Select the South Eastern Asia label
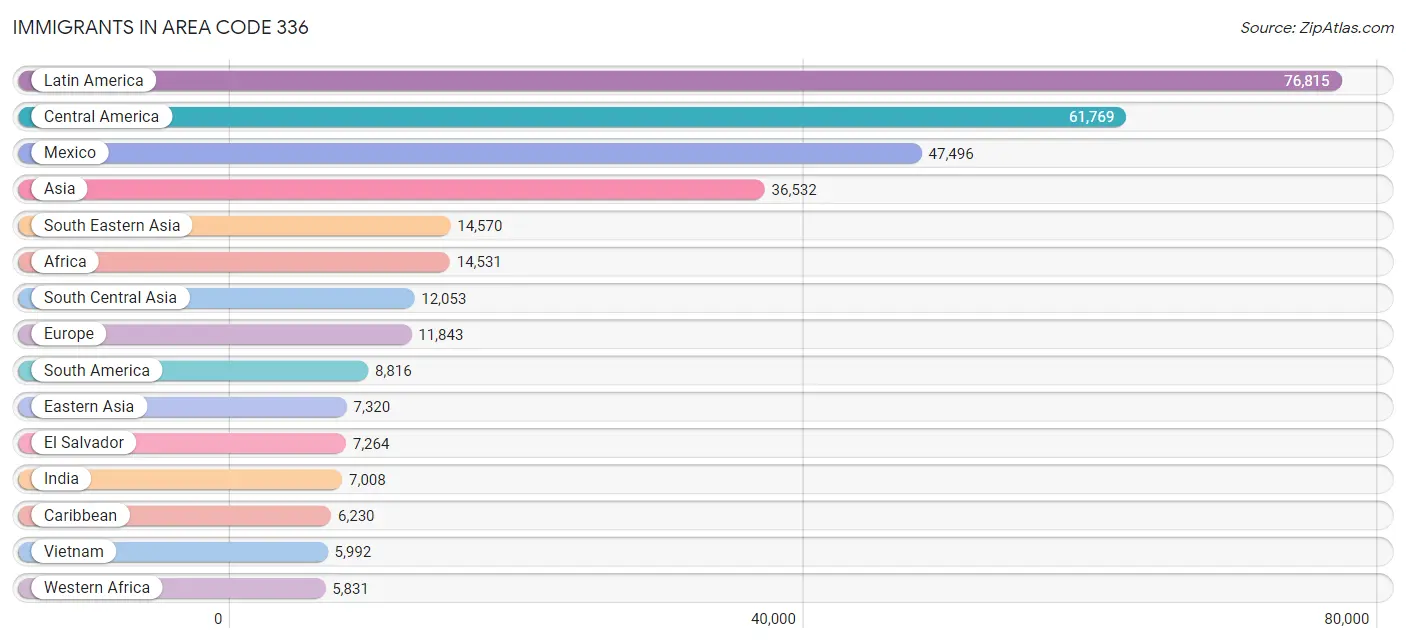 [x=112, y=225]
